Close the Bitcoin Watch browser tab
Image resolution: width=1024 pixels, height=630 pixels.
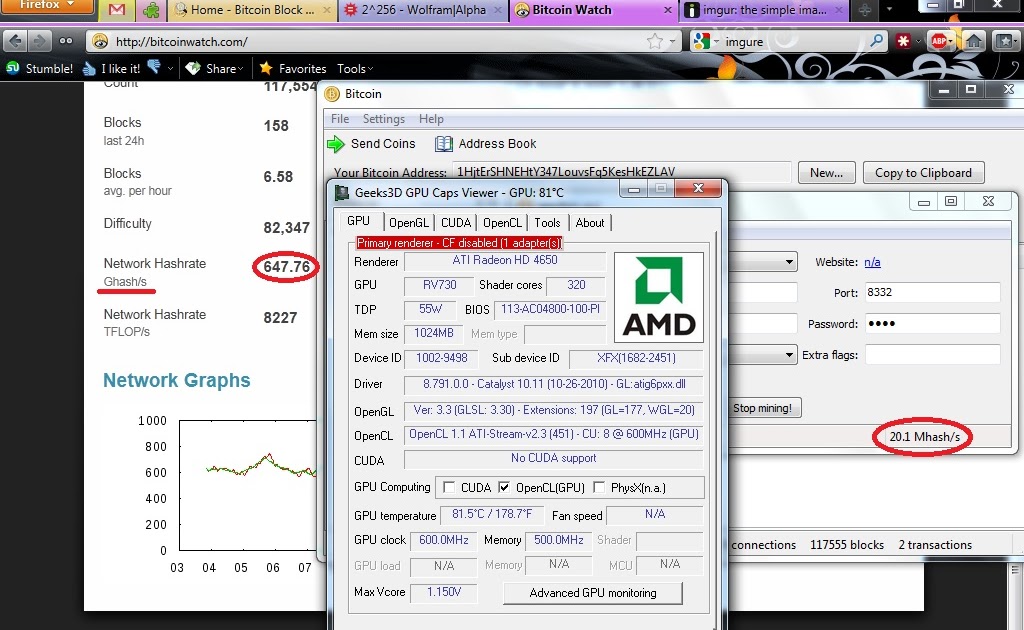tap(667, 10)
